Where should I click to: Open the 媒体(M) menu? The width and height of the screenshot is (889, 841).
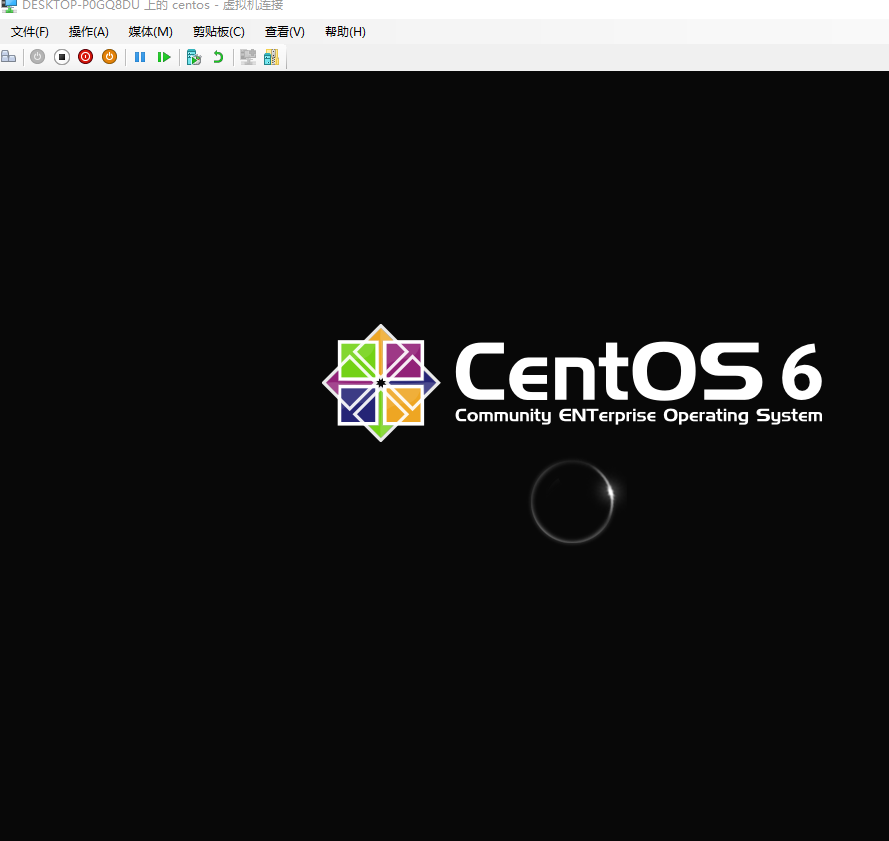[150, 32]
